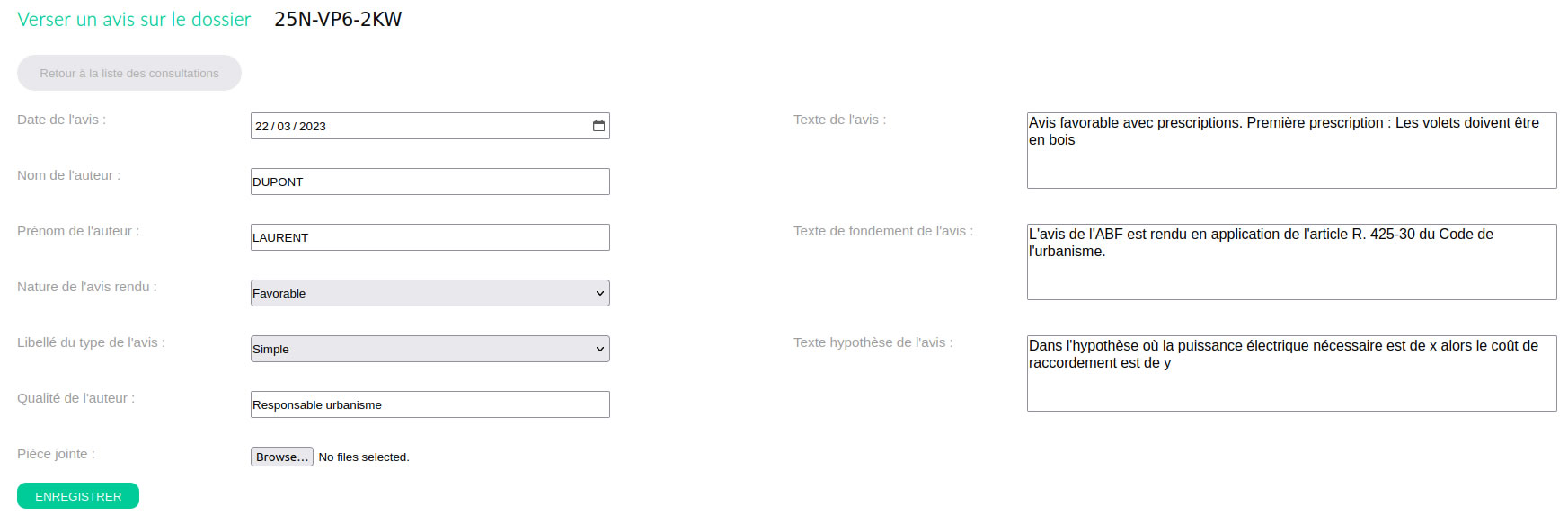Viewport: 1568px width, 524px height.
Task: Edit the Qualité de l'auteur field
Action: point(430,404)
